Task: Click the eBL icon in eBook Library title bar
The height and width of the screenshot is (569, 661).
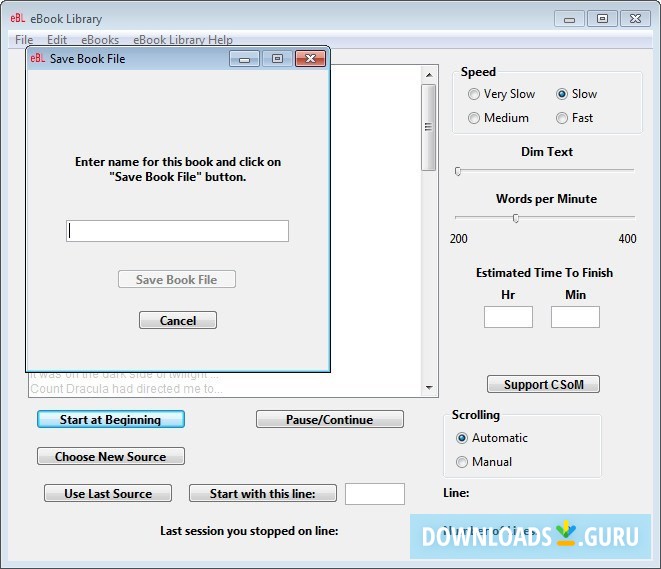Action: (x=18, y=18)
